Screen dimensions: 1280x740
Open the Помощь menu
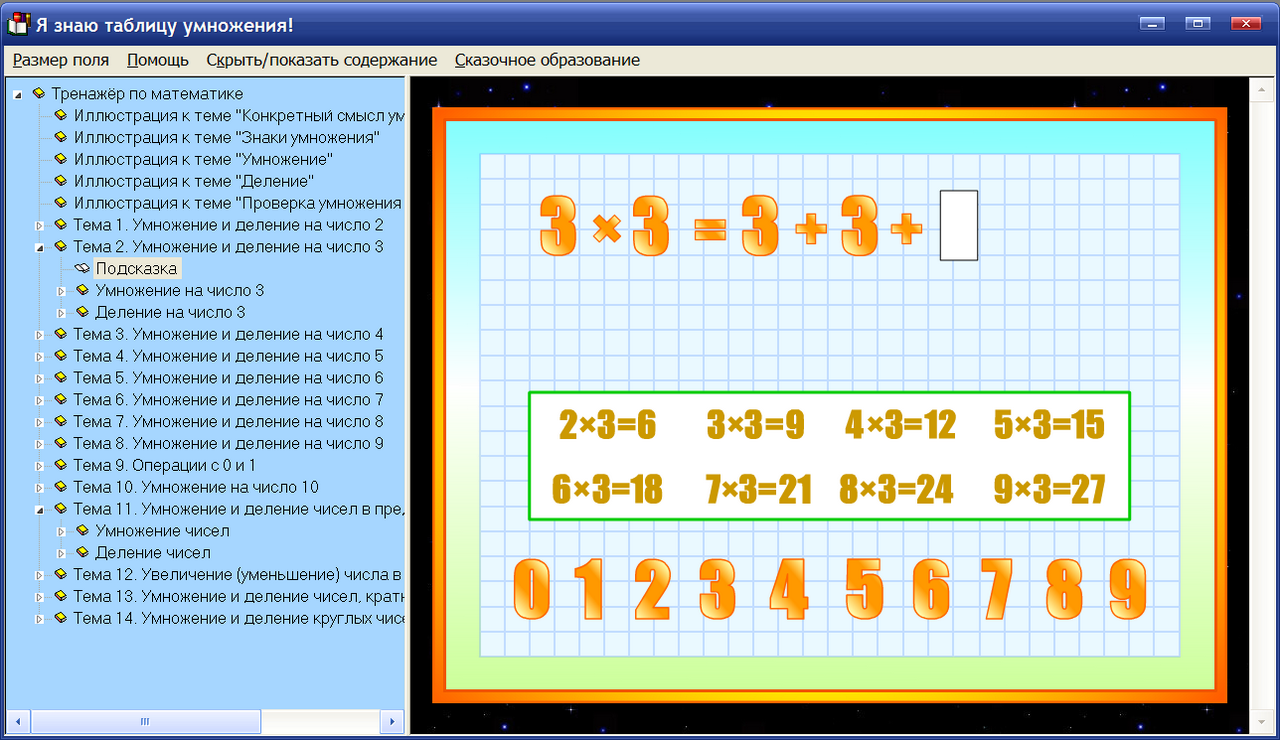[x=158, y=60]
